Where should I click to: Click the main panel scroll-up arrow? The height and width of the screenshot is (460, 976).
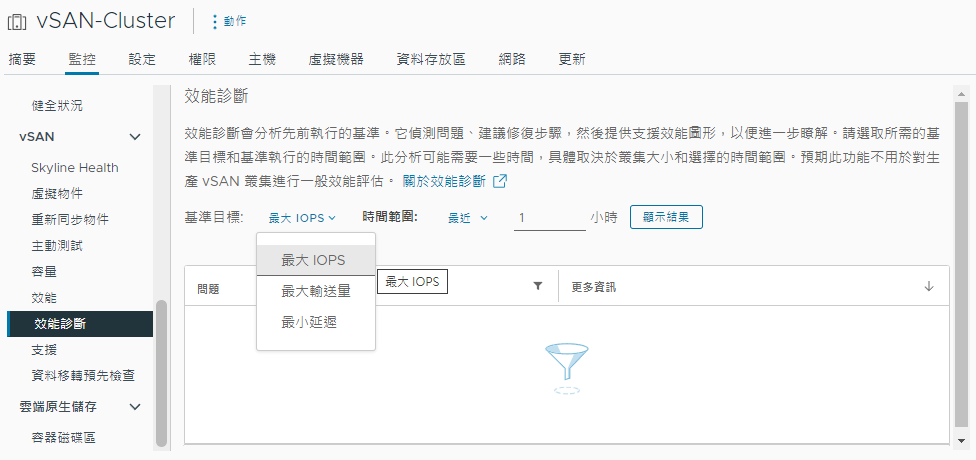pos(961,95)
